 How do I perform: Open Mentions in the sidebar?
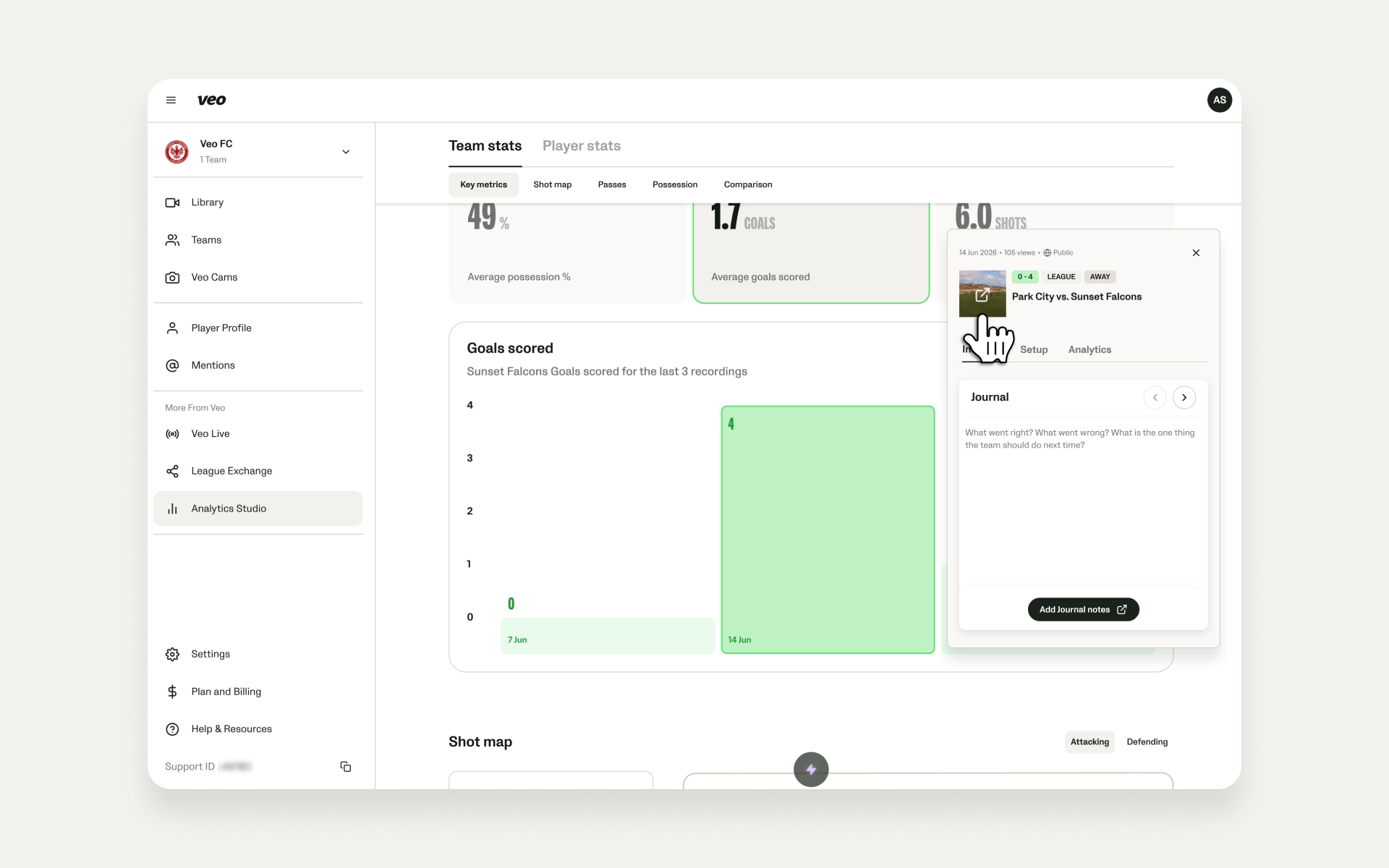[x=258, y=366]
